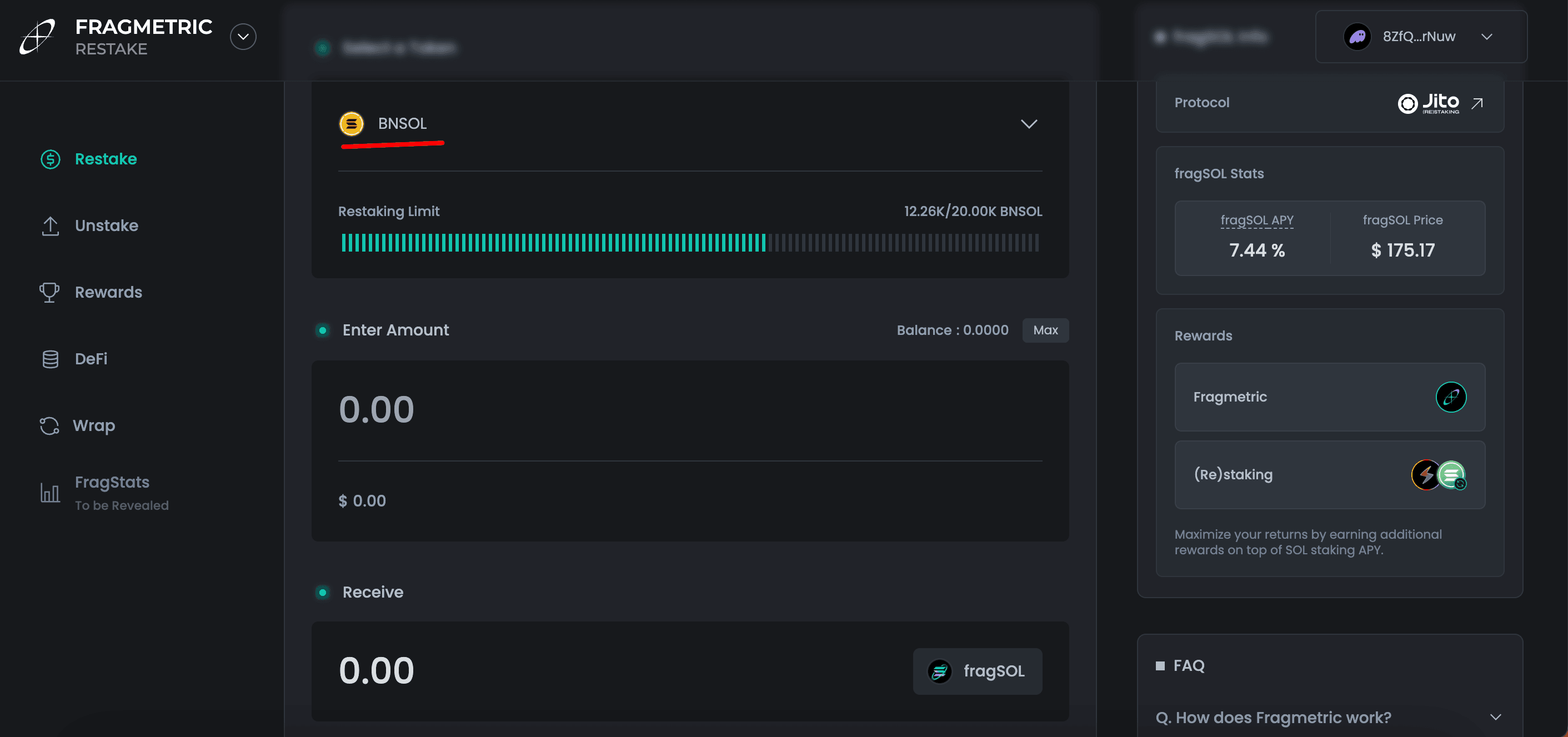This screenshot has width=1568, height=737.
Task: Click the Fragmetric logo icon
Action: (x=37, y=37)
